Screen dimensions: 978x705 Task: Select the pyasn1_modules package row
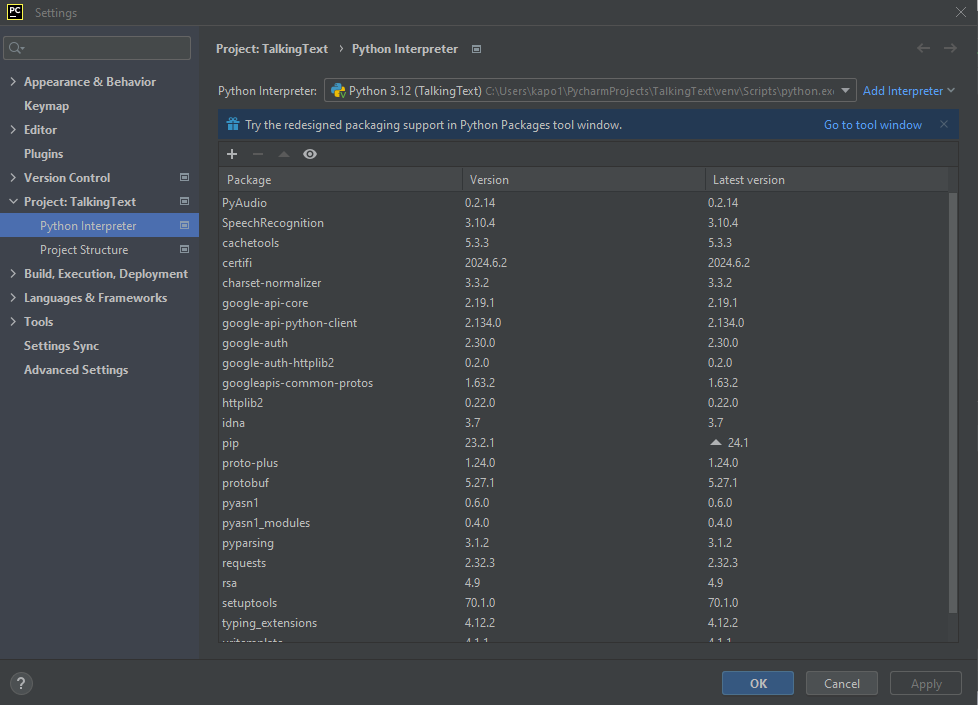pyautogui.click(x=584, y=523)
